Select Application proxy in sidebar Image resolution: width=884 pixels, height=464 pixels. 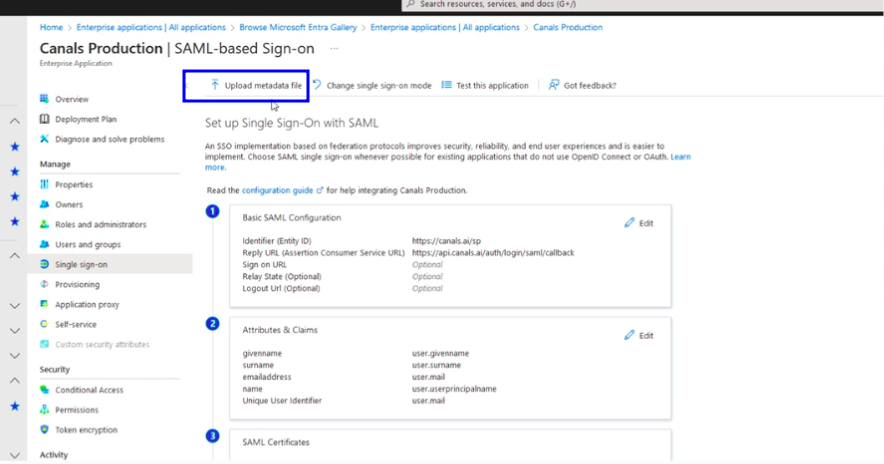(x=87, y=304)
